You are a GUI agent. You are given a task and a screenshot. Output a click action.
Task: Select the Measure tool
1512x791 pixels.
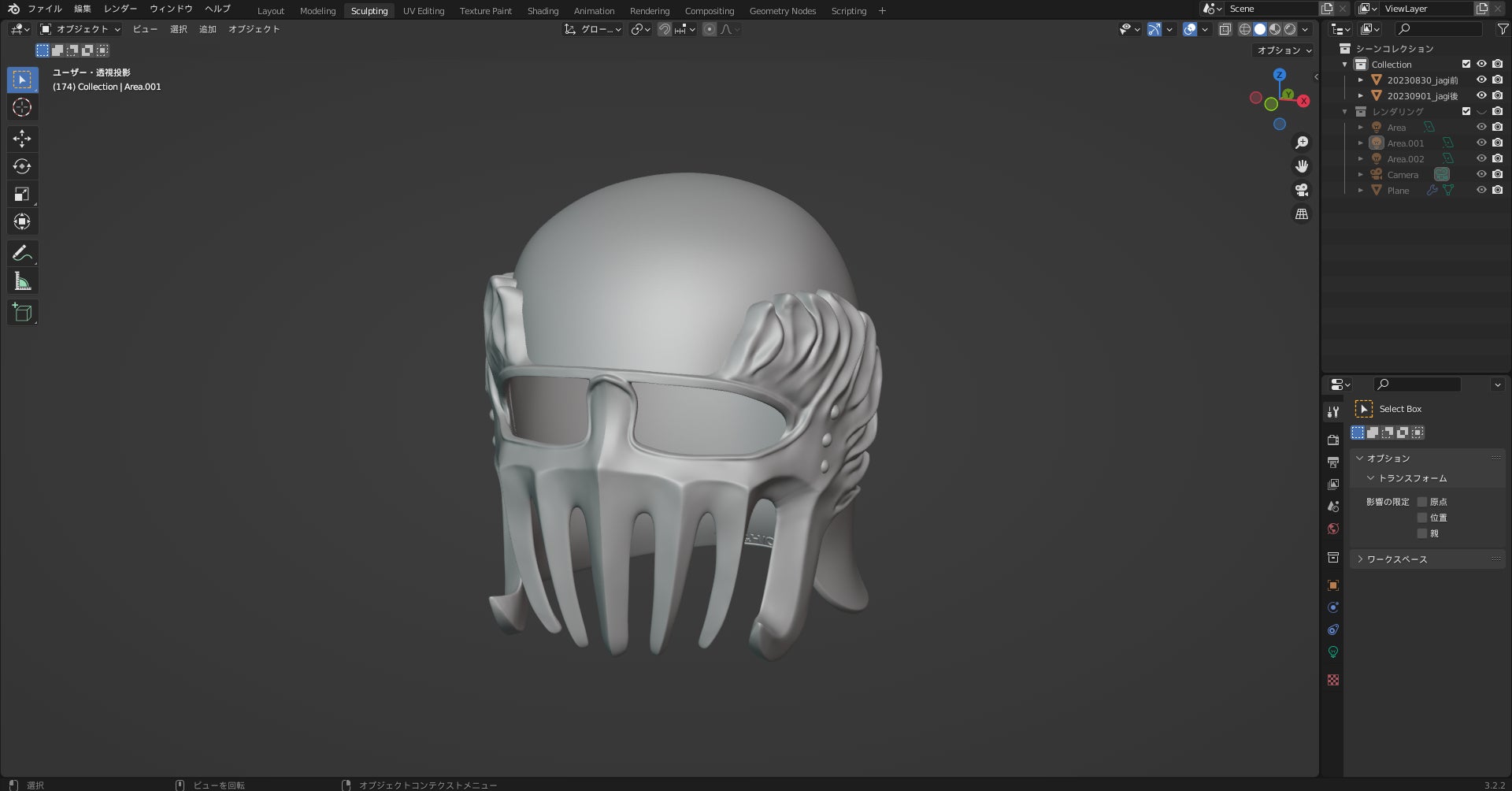[x=22, y=281]
